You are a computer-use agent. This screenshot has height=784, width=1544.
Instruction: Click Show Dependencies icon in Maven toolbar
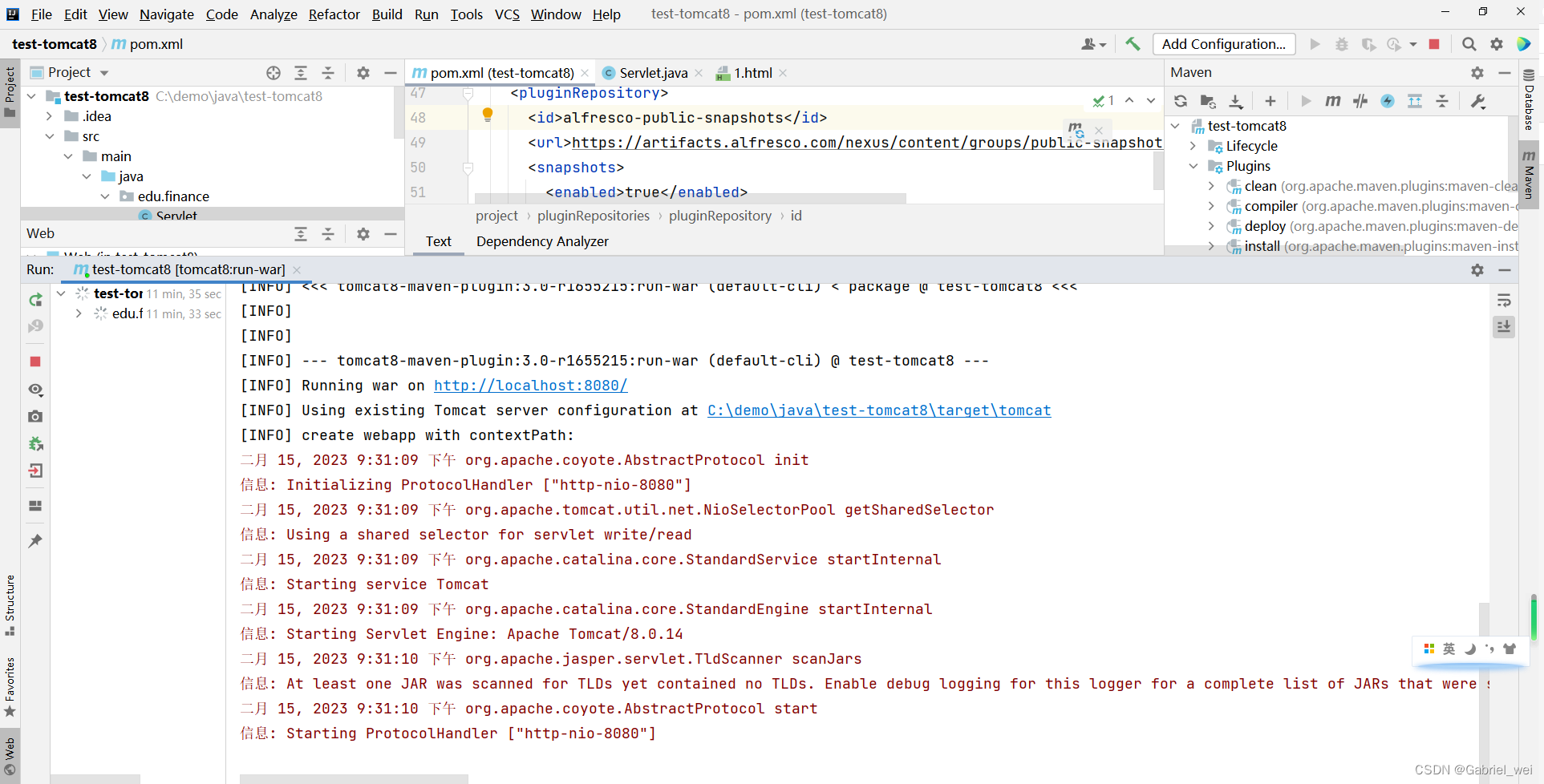tap(1415, 101)
